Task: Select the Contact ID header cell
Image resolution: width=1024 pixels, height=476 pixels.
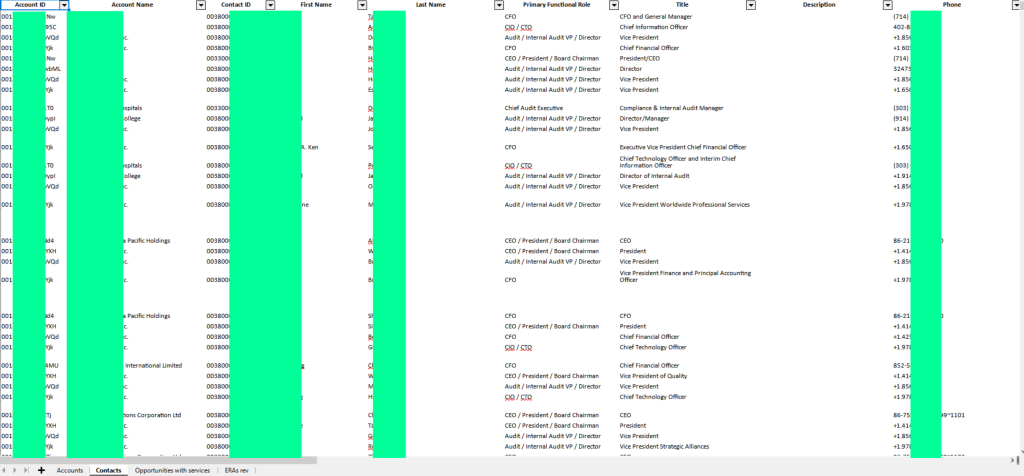Action: (x=236, y=5)
